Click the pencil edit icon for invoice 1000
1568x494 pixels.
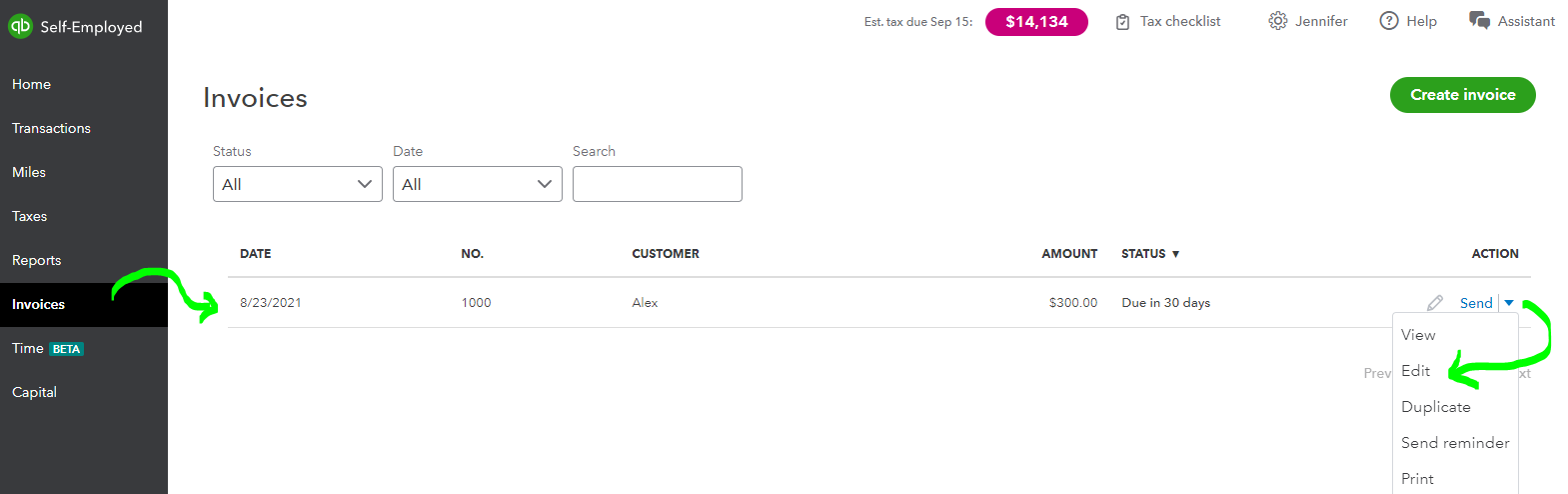point(1435,303)
